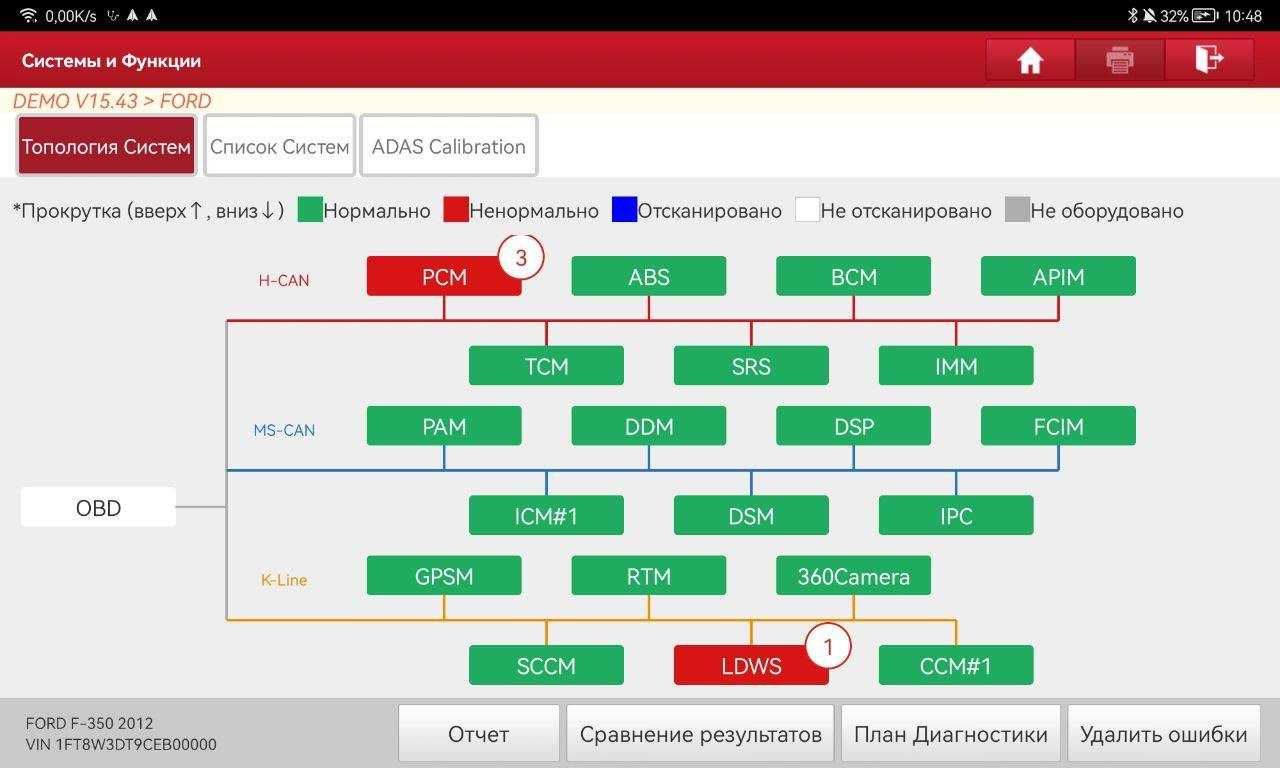This screenshot has width=1280, height=768.
Task: Select the PCM module node
Action: pyautogui.click(x=444, y=277)
